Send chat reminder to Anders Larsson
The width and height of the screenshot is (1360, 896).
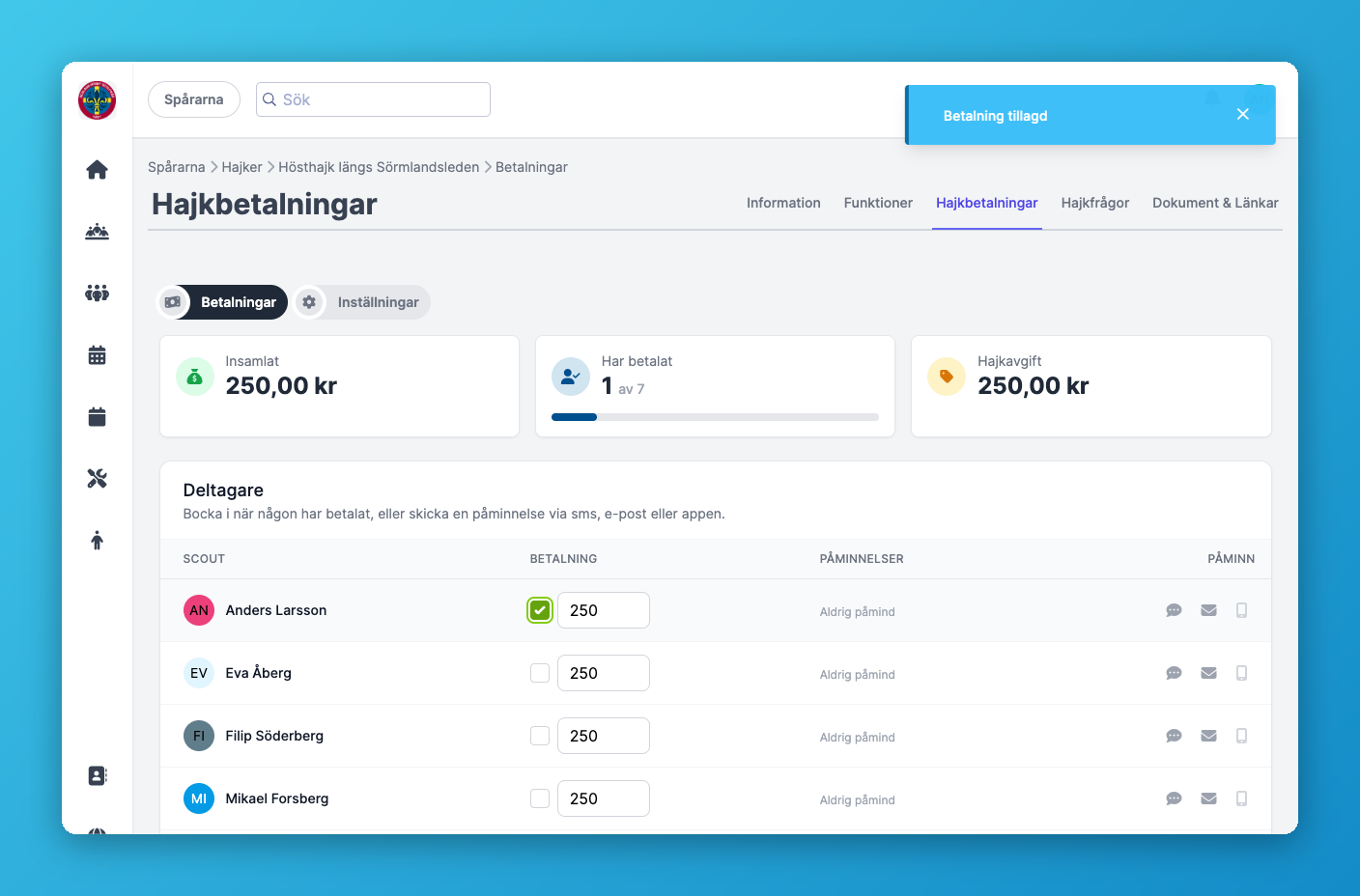coord(1174,610)
